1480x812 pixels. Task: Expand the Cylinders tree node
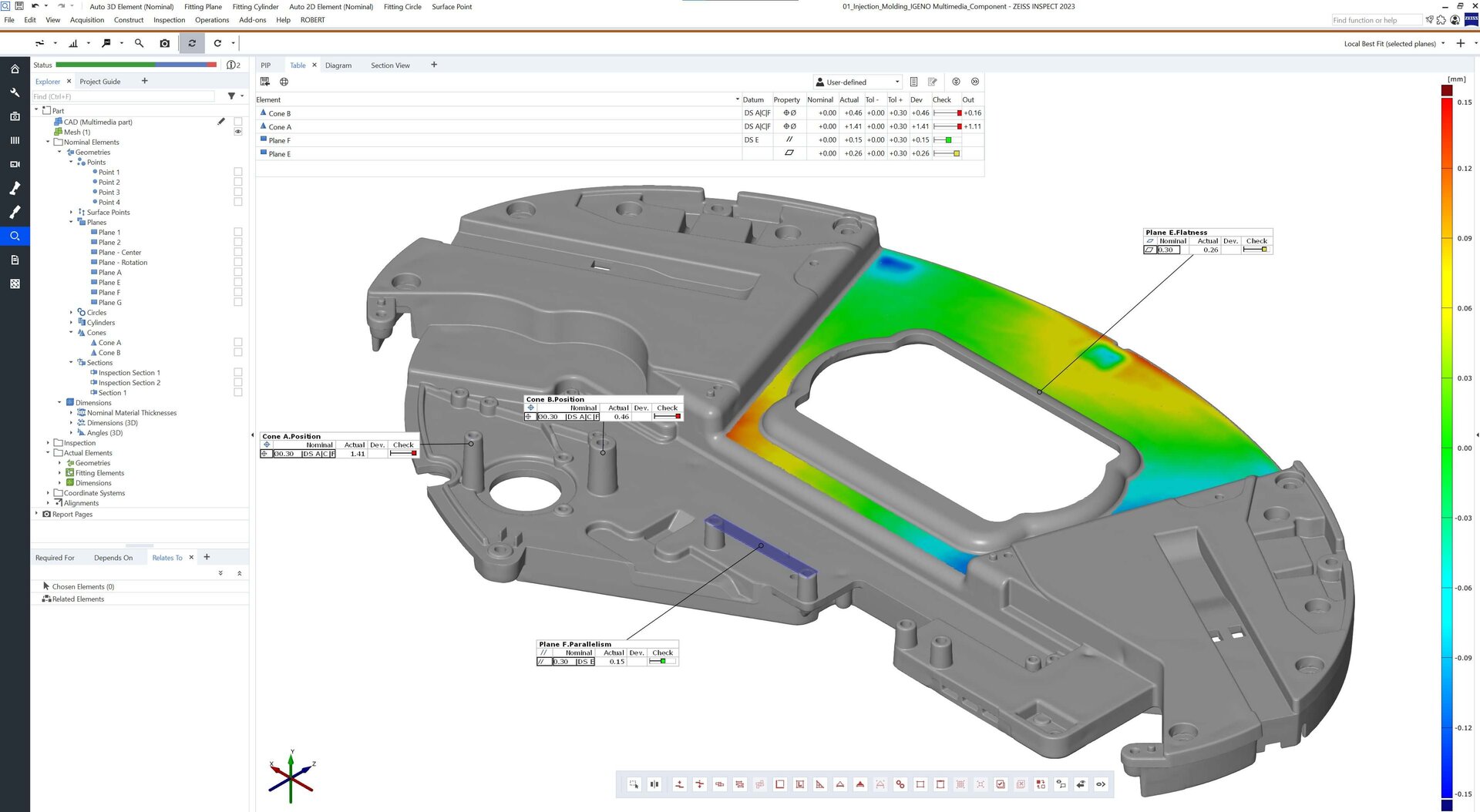coord(71,322)
